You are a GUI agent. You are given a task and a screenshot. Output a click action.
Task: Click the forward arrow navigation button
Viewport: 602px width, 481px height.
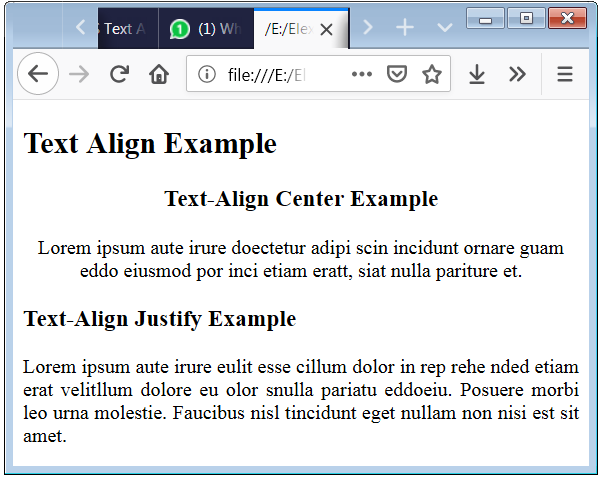pos(79,74)
